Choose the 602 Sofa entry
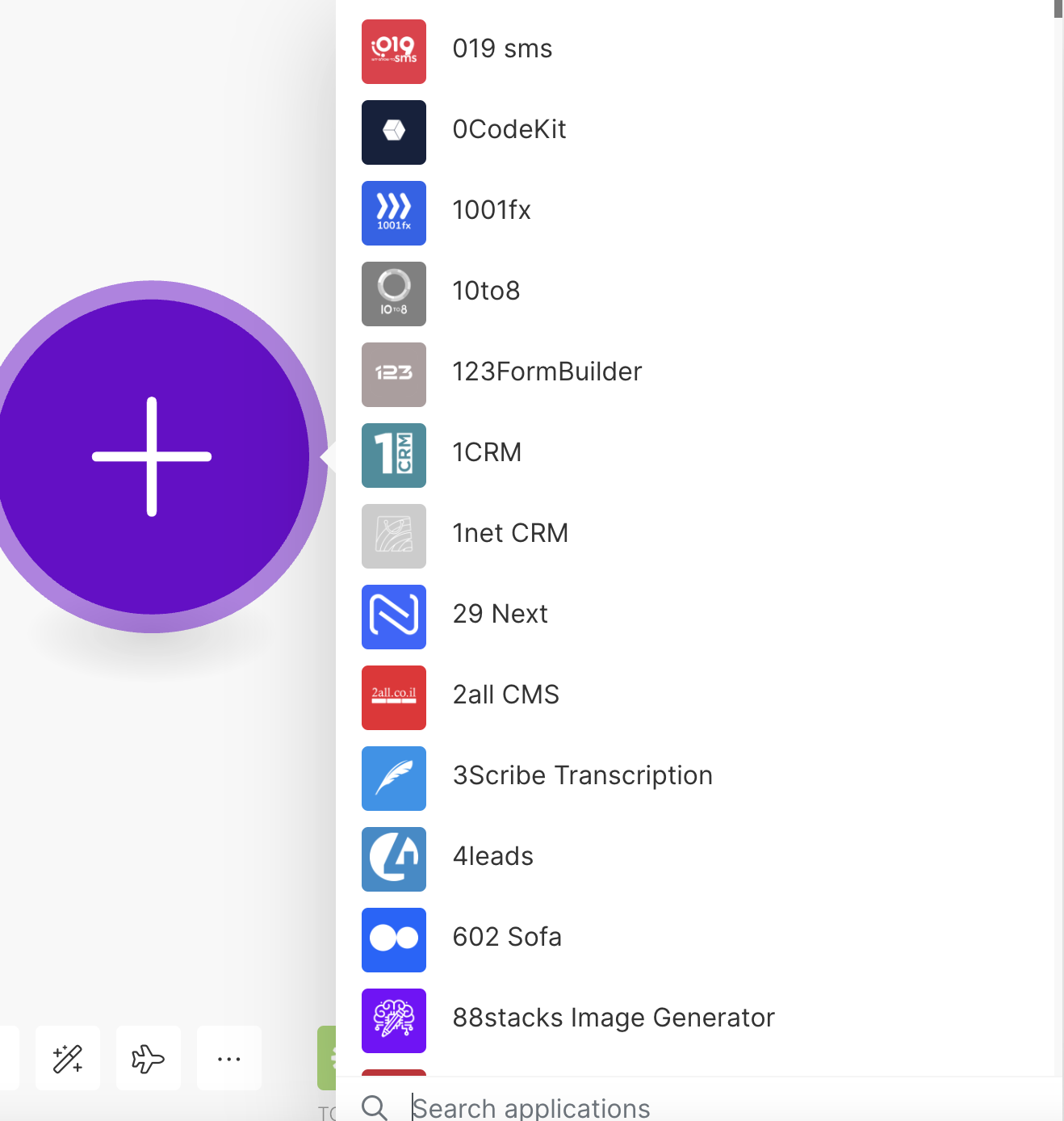Viewport: 1064px width, 1121px height. 507,937
